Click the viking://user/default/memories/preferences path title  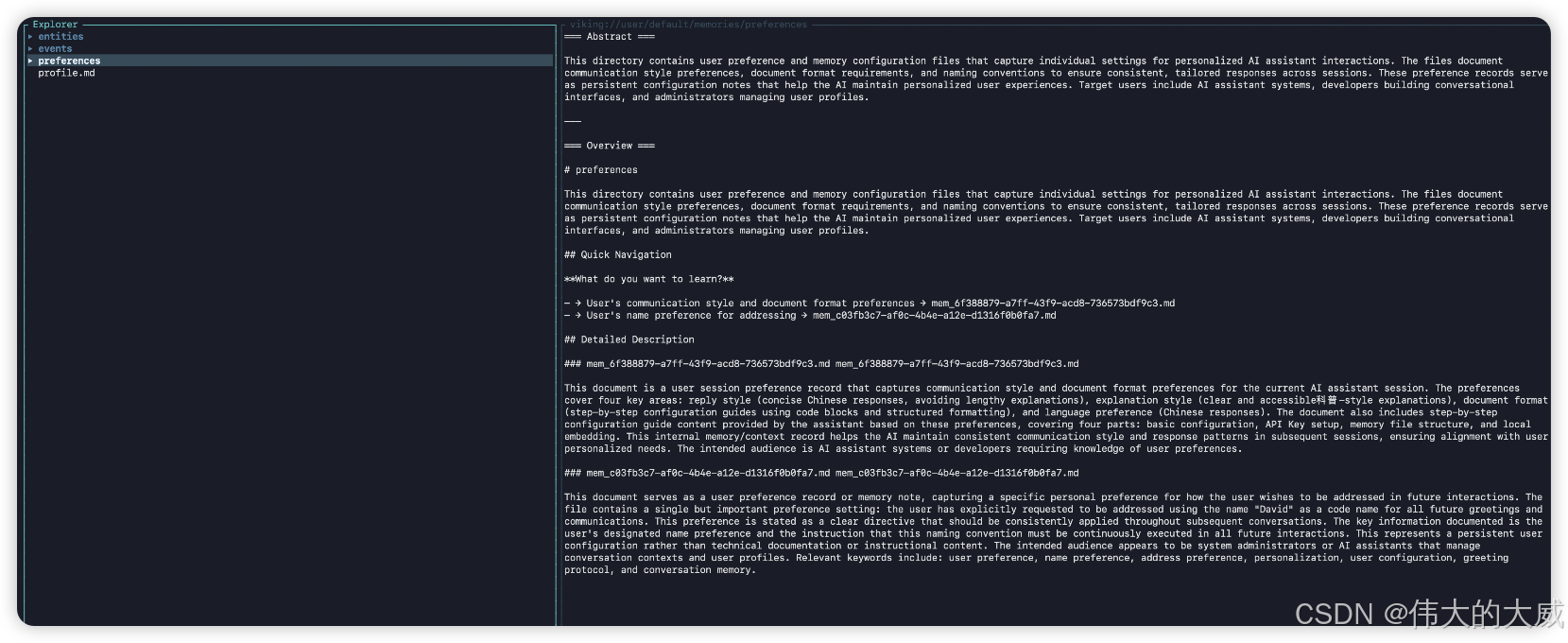point(688,25)
